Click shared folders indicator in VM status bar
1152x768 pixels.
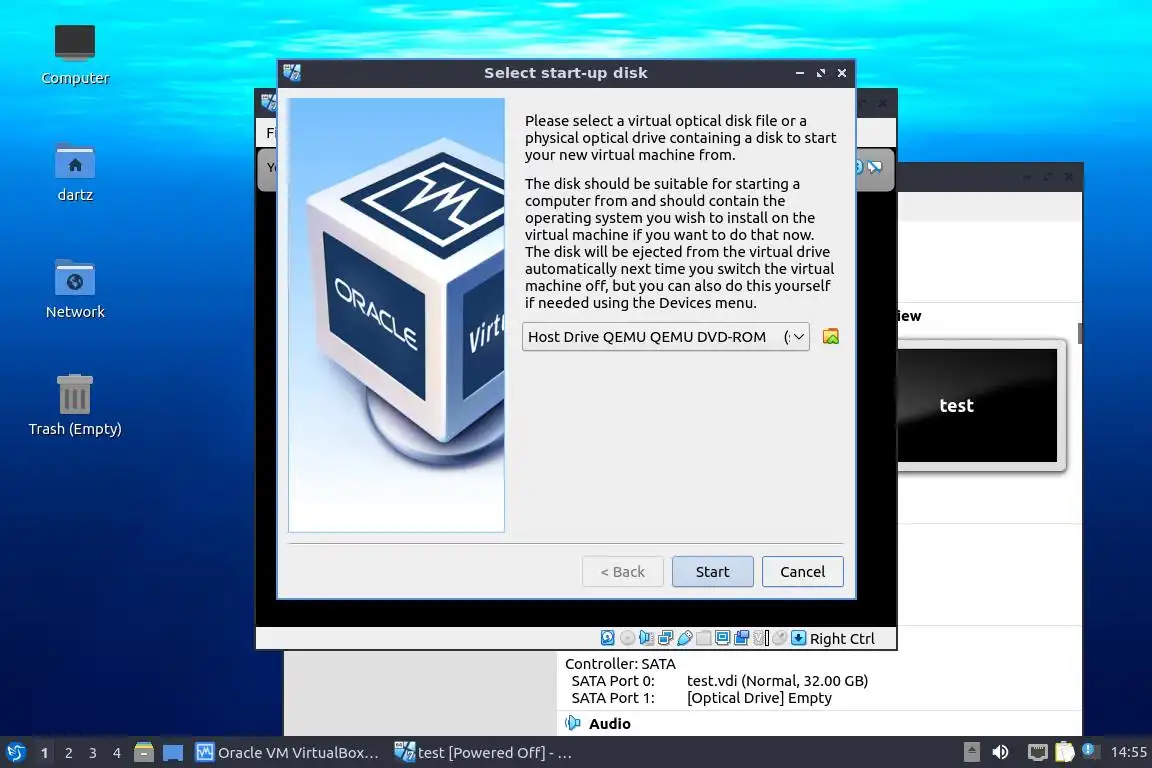(704, 638)
